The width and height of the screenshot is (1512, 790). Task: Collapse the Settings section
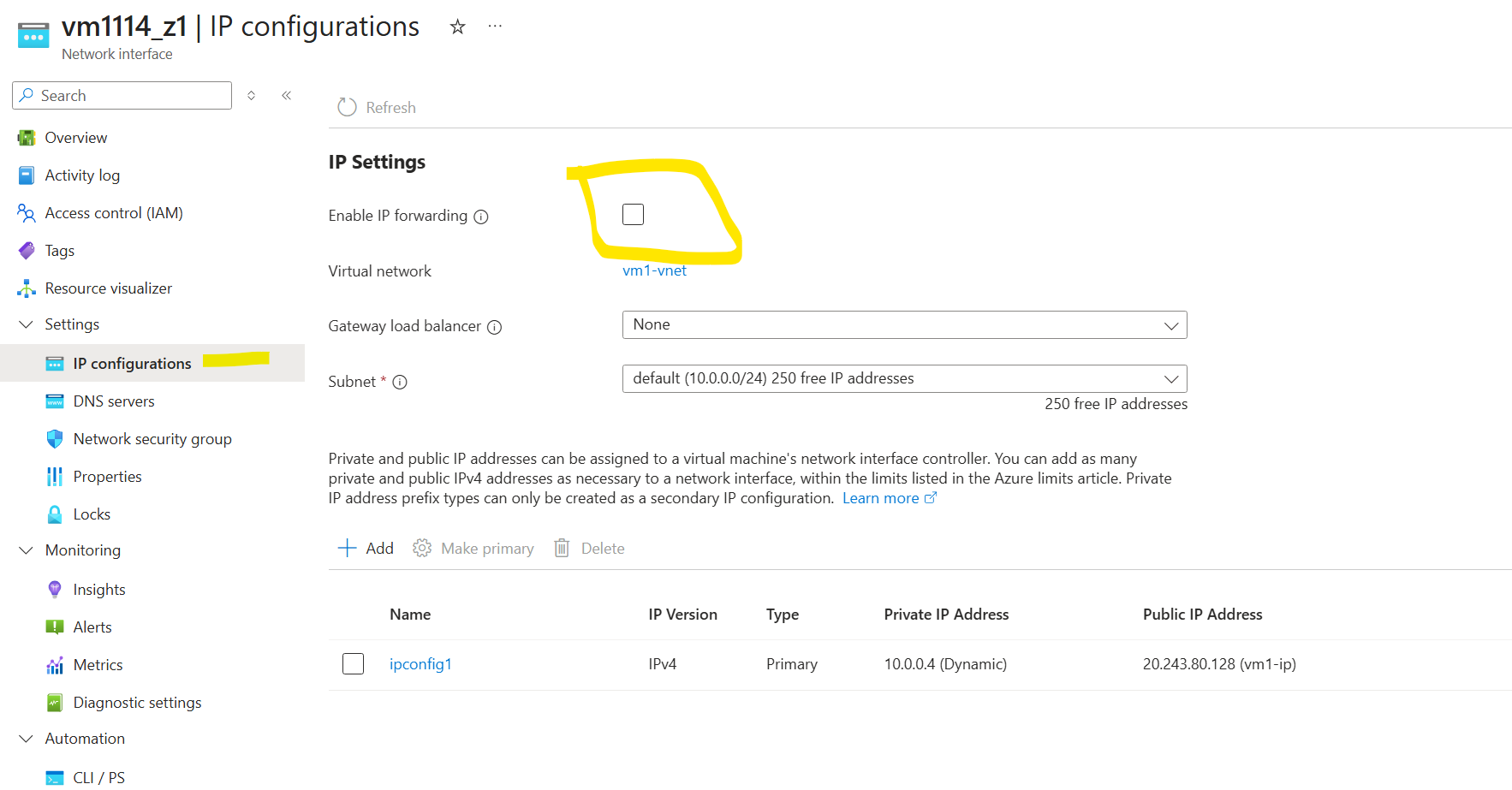click(27, 324)
